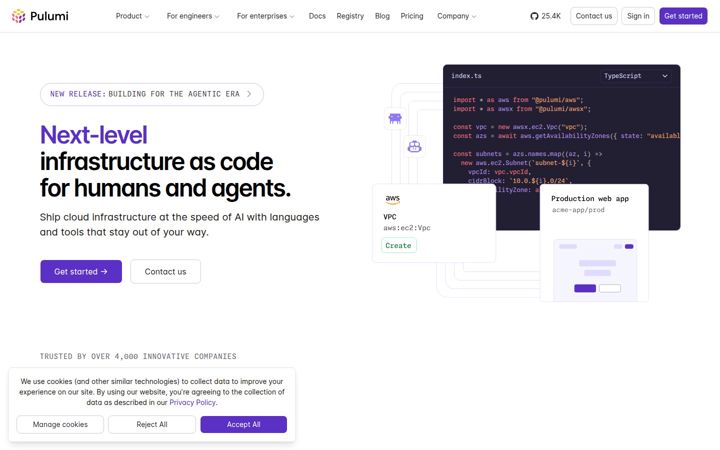Open the Privacy Policy link
720x450 pixels.
point(192,402)
